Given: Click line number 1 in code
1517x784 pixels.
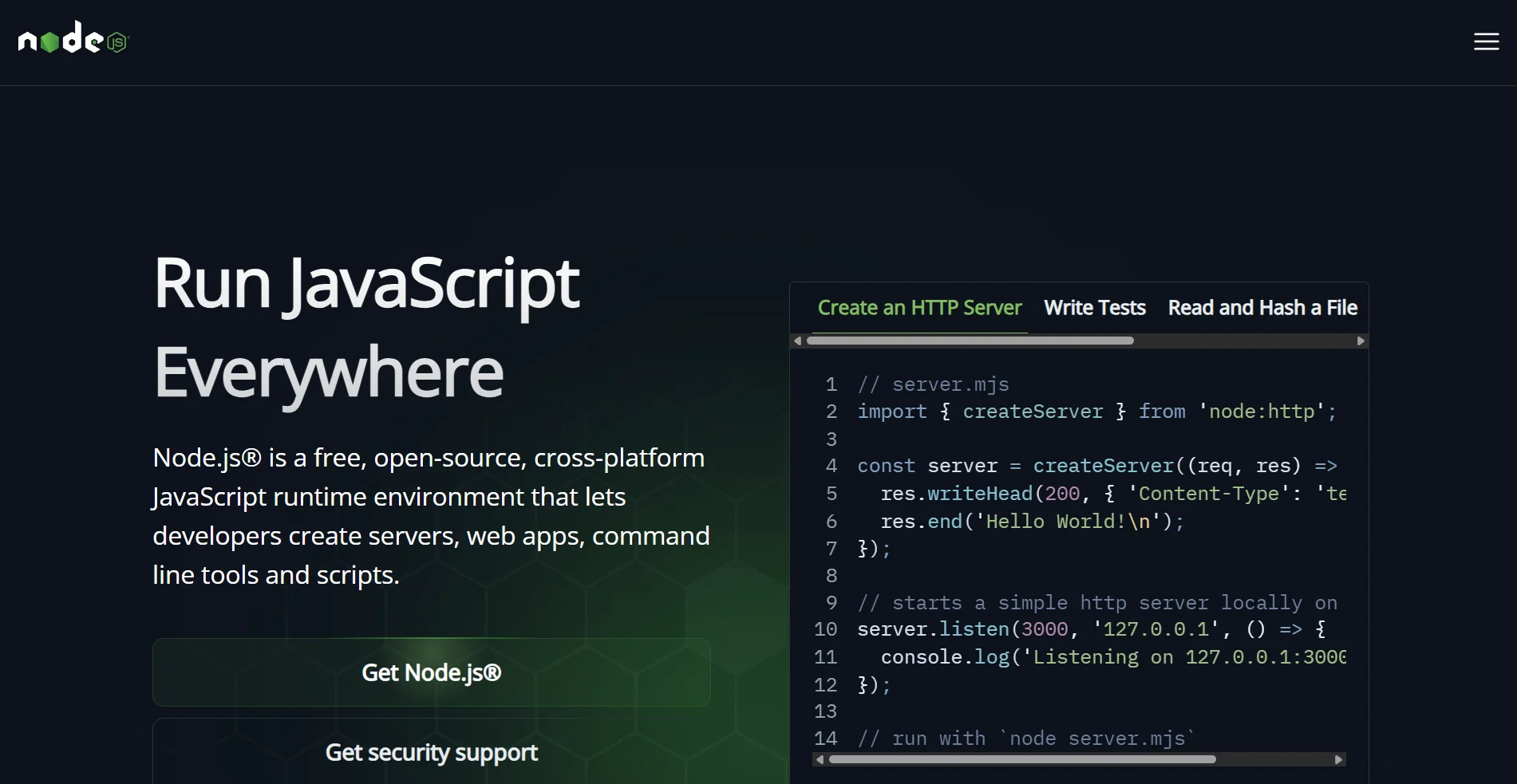Looking at the screenshot, I should tap(831, 384).
